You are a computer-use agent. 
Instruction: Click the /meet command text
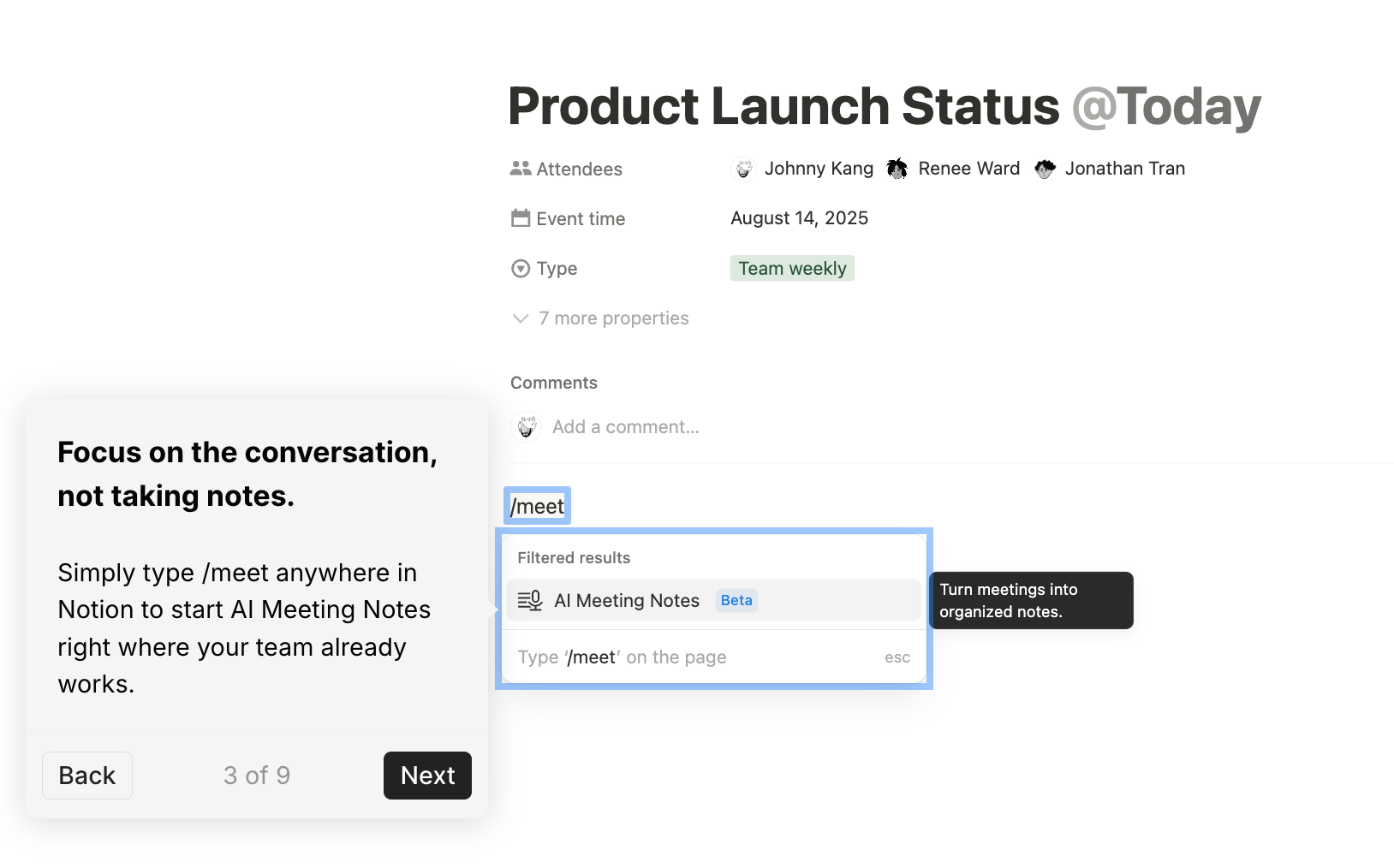point(538,507)
